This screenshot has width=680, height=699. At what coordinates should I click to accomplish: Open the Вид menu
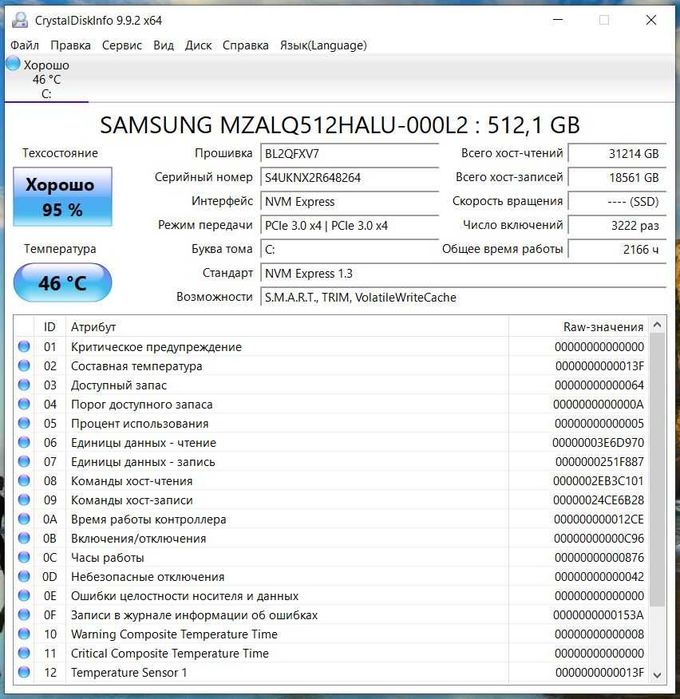[x=164, y=45]
